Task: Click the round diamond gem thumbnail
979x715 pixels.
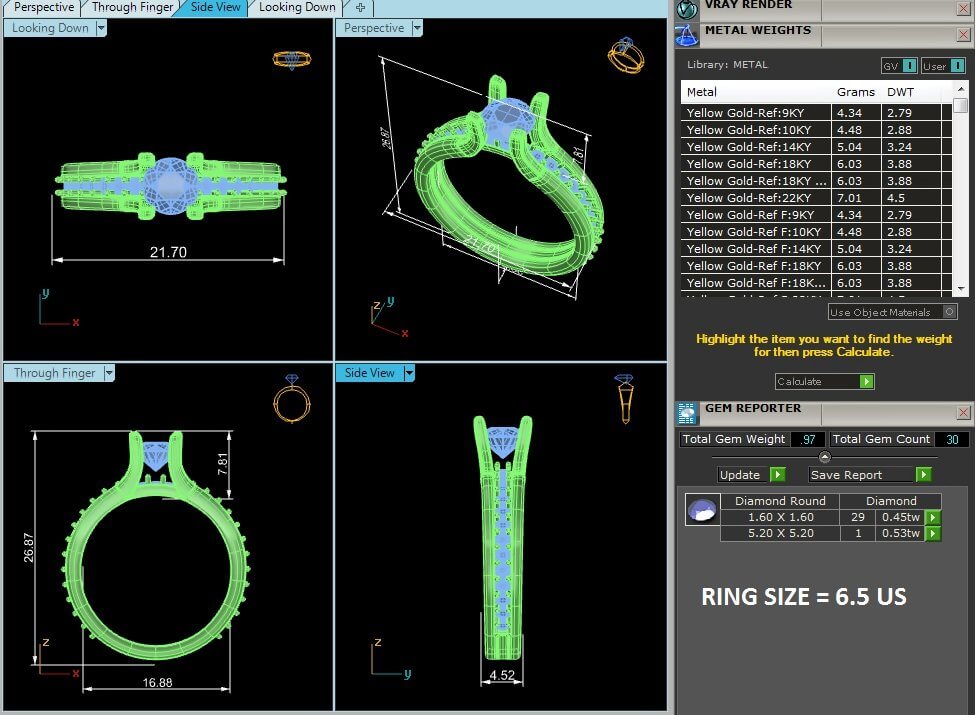Action: click(700, 510)
